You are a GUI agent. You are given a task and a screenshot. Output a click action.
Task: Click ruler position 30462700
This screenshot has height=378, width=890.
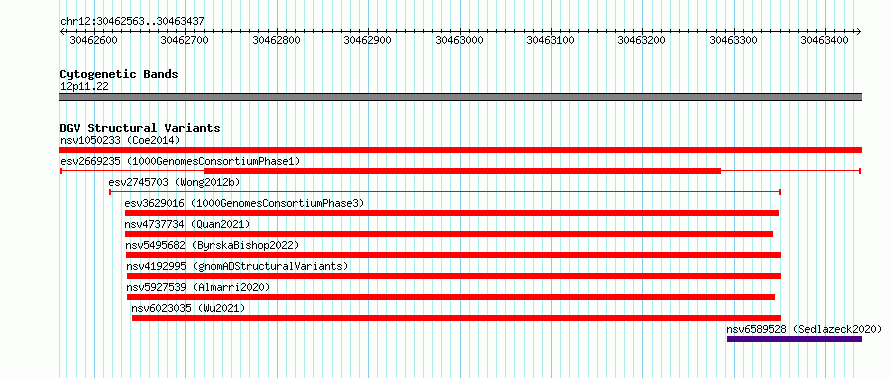(184, 40)
